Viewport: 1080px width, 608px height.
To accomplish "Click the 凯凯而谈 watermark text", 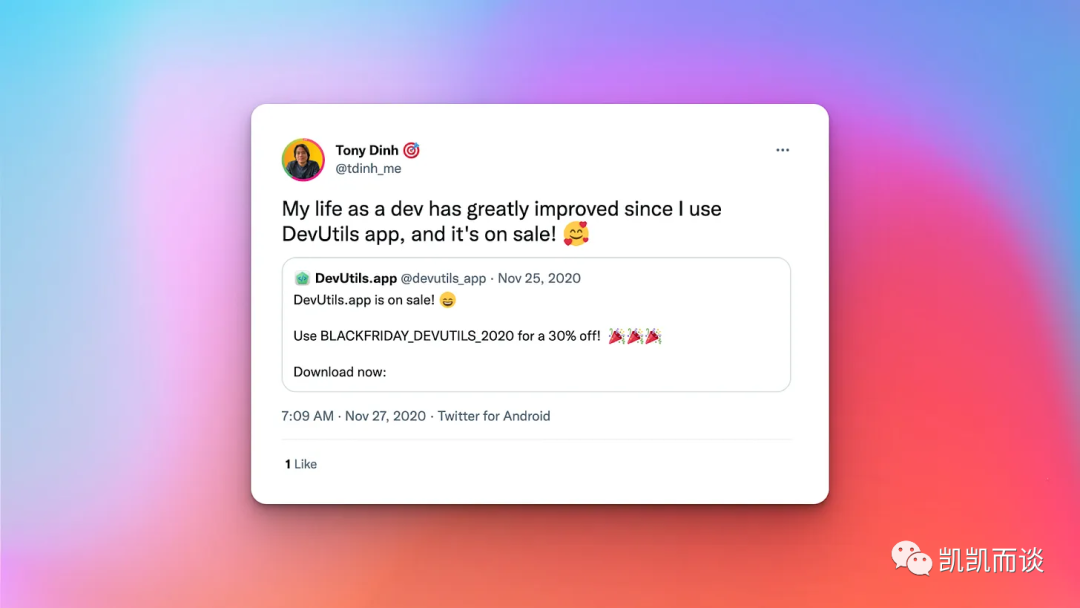I will pos(991,559).
